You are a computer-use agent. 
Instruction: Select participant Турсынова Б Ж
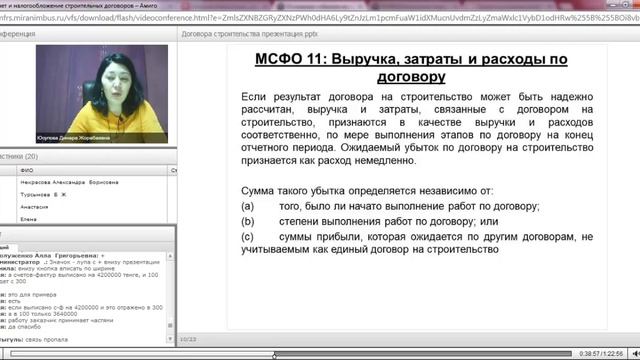point(43,195)
